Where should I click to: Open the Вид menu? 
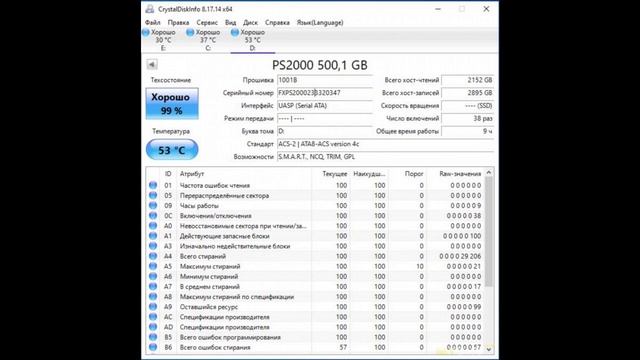click(231, 22)
